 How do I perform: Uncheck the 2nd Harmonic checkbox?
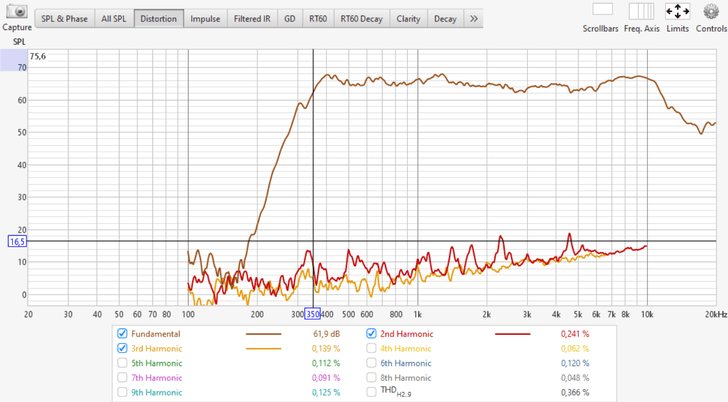(x=371, y=333)
